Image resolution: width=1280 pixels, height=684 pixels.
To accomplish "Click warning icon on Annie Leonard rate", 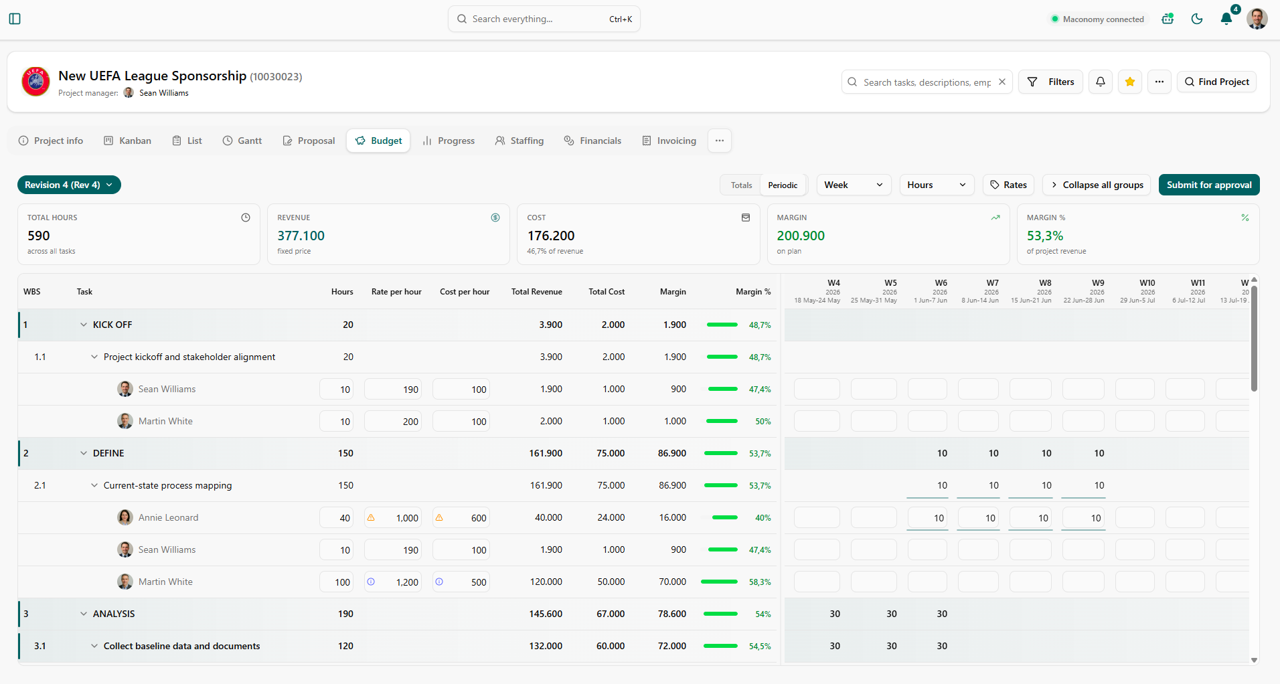I will (x=371, y=518).
